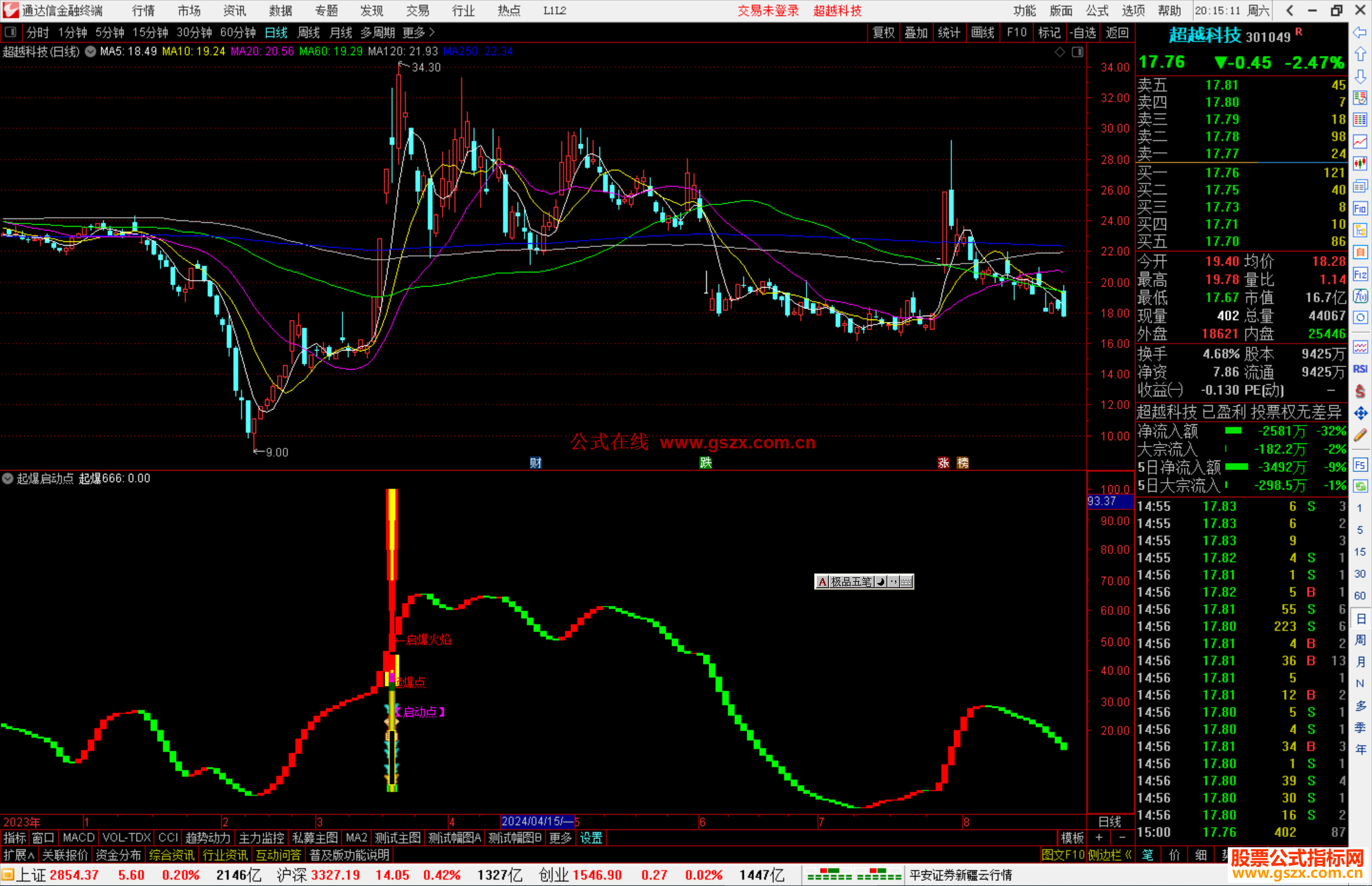Expand the 更多 periods chevron
The width and height of the screenshot is (1372, 886).
(x=432, y=32)
